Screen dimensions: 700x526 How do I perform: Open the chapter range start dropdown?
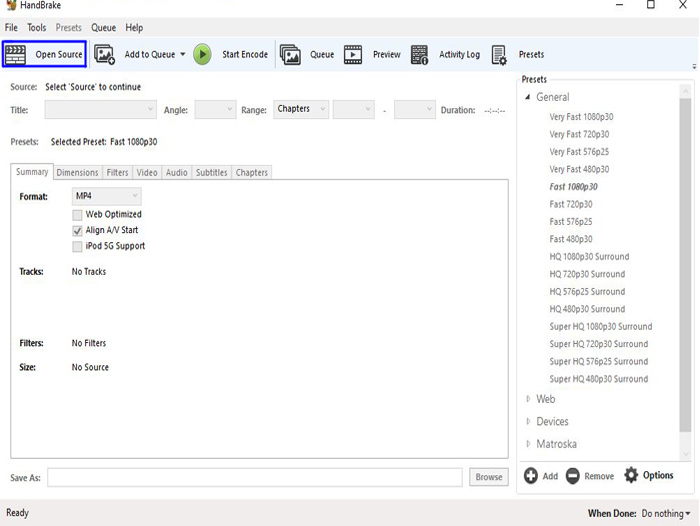pos(353,109)
